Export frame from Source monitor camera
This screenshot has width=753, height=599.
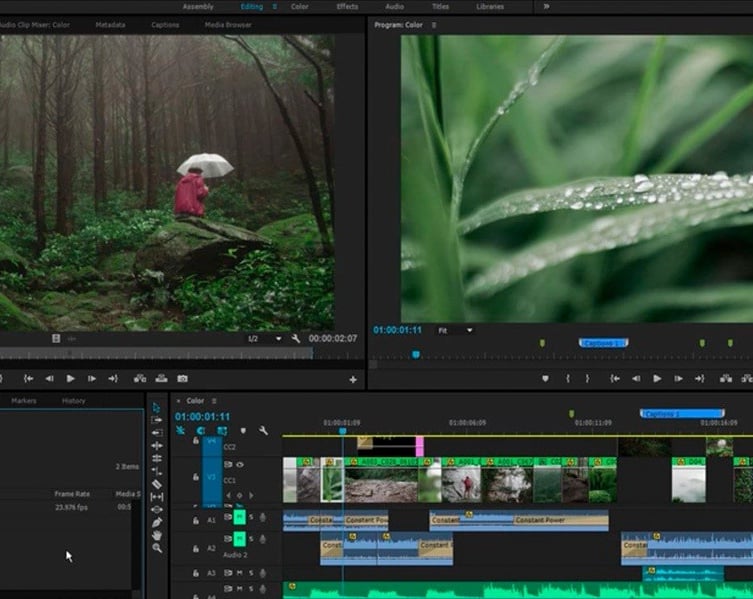182,379
